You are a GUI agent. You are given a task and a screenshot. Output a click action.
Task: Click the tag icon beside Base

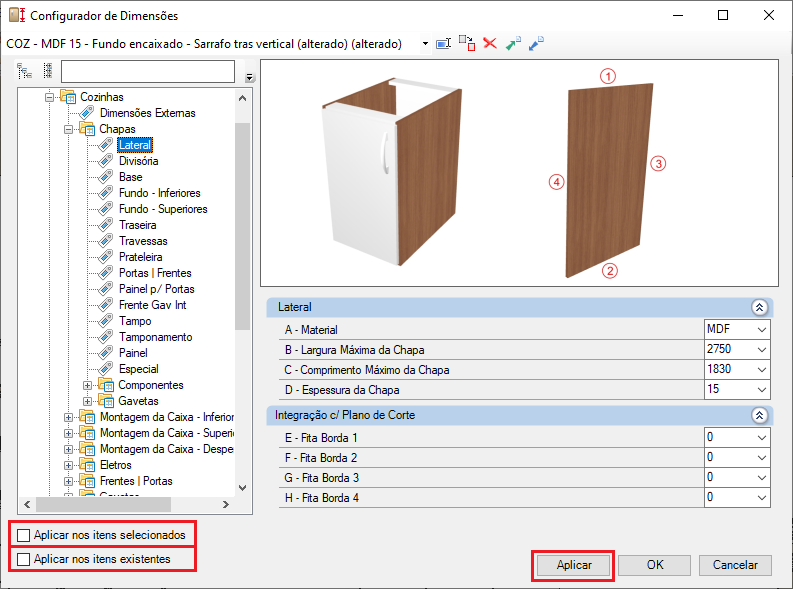pyautogui.click(x=105, y=177)
